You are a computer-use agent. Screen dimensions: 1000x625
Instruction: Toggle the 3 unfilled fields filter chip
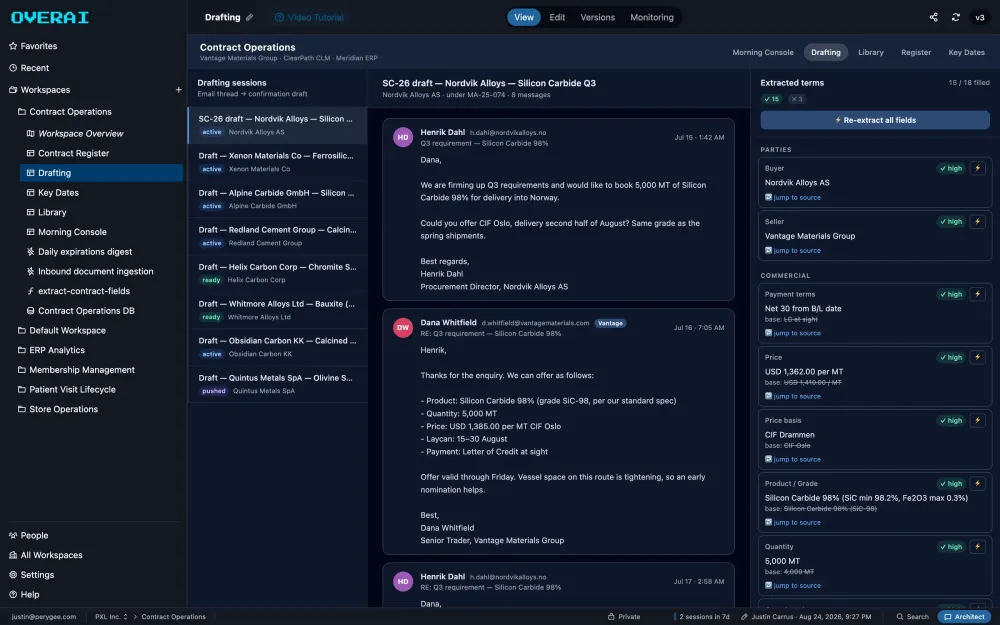tap(797, 99)
